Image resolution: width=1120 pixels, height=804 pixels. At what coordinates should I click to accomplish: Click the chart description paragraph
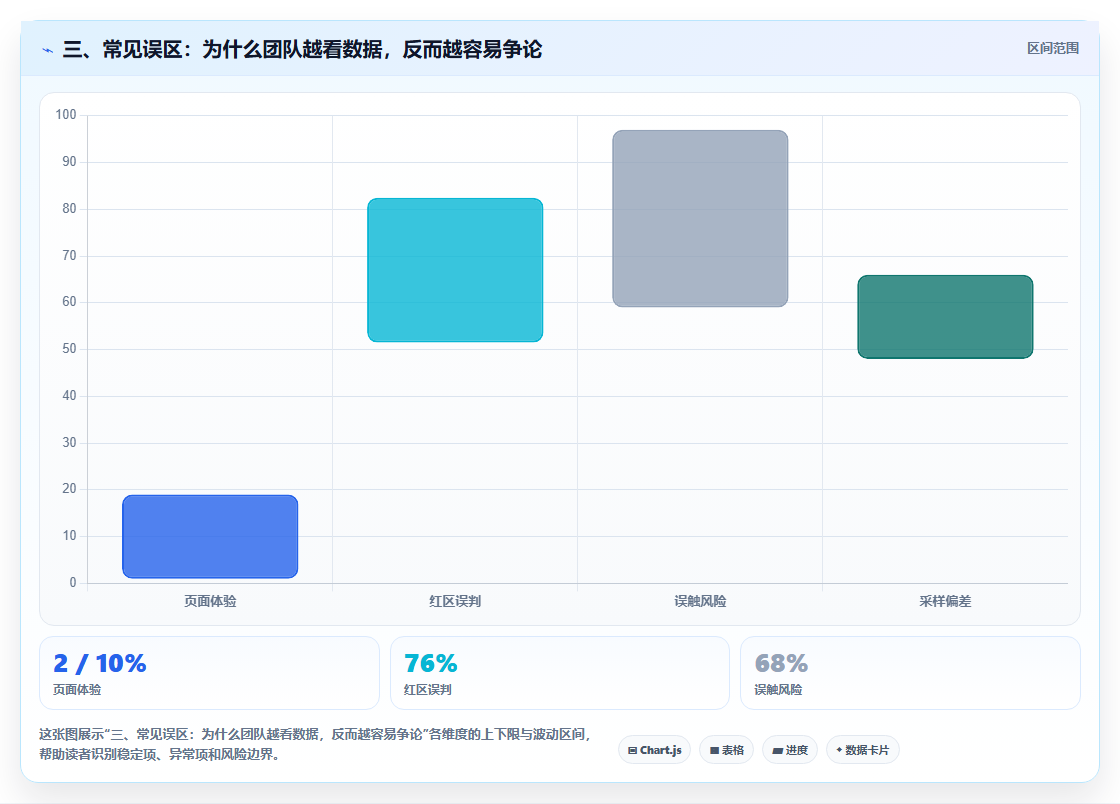pos(316,744)
